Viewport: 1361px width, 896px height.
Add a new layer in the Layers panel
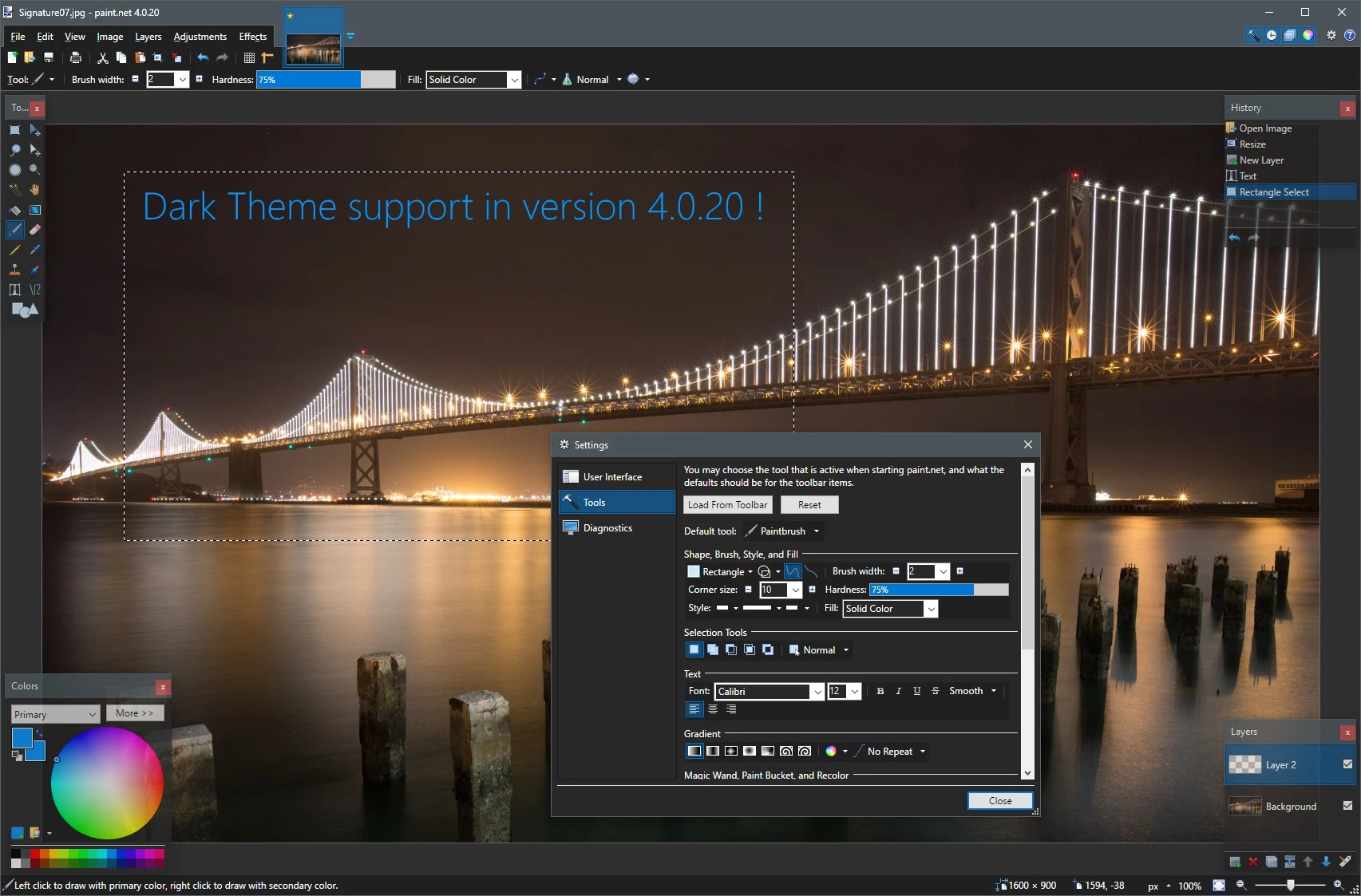point(1235,862)
